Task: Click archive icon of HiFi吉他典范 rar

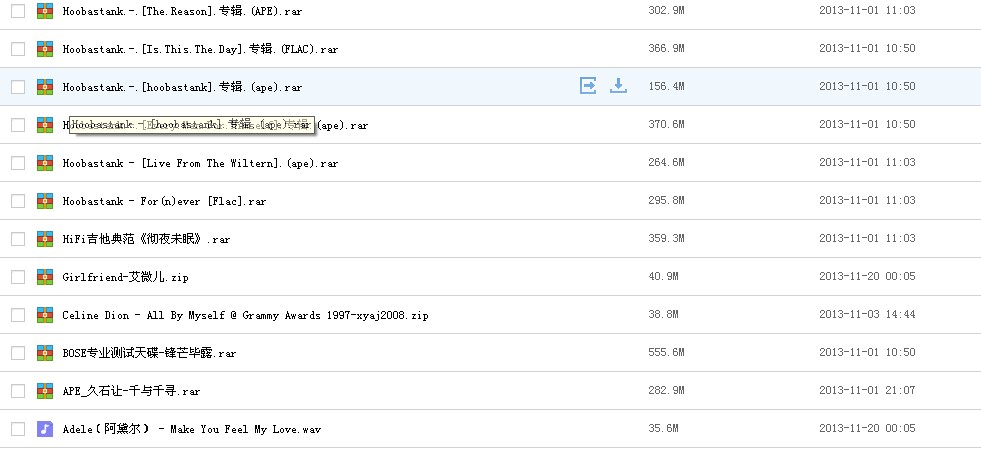Action: click(44, 239)
